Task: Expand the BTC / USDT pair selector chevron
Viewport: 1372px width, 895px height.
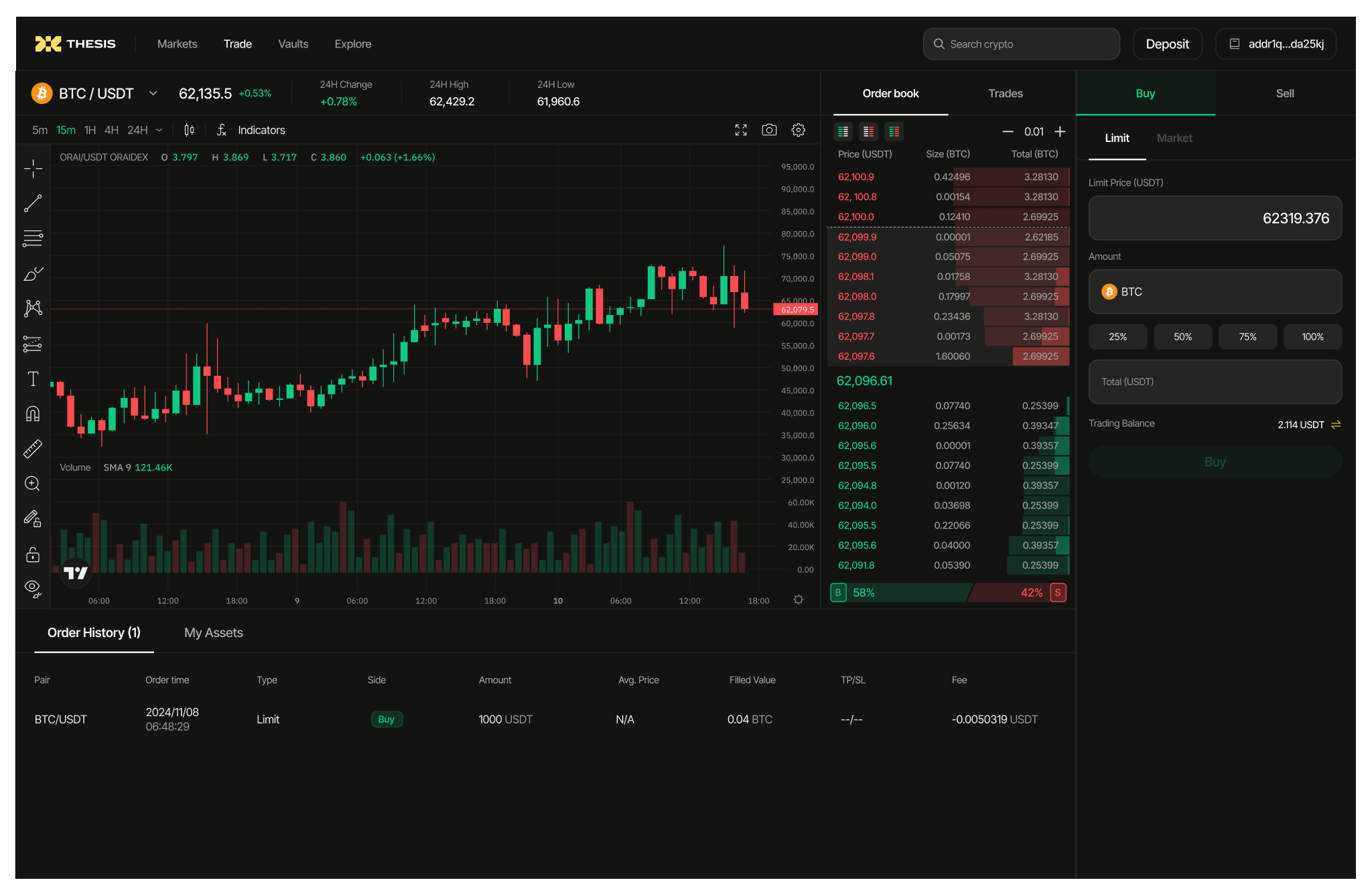Action: click(153, 93)
